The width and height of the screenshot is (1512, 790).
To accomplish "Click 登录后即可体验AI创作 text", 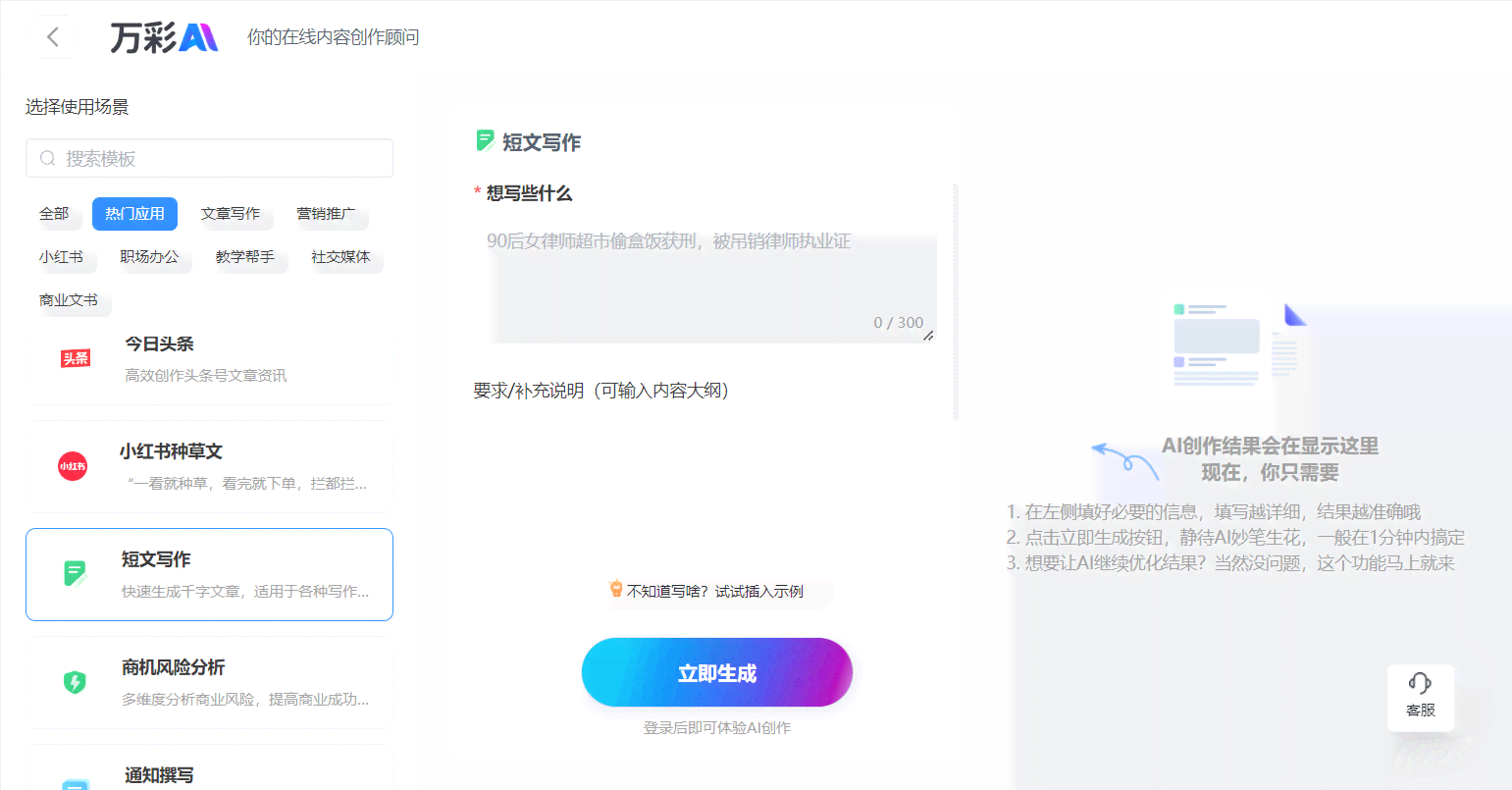I will tap(717, 728).
